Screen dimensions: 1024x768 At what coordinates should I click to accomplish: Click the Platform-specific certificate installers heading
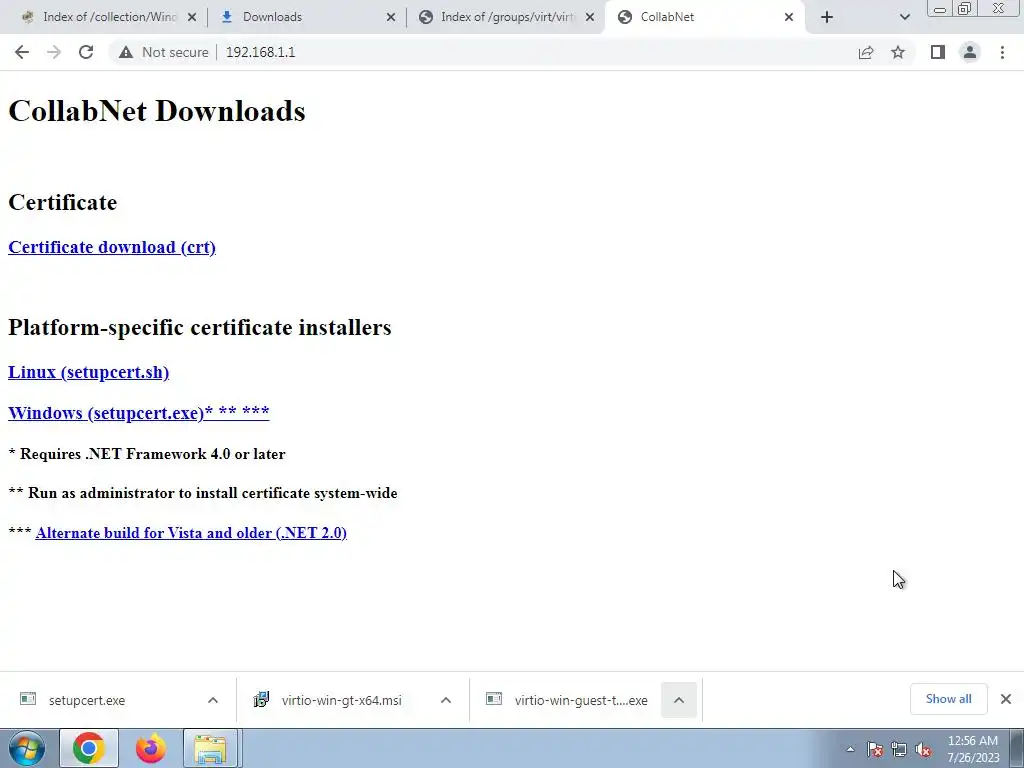(x=200, y=327)
